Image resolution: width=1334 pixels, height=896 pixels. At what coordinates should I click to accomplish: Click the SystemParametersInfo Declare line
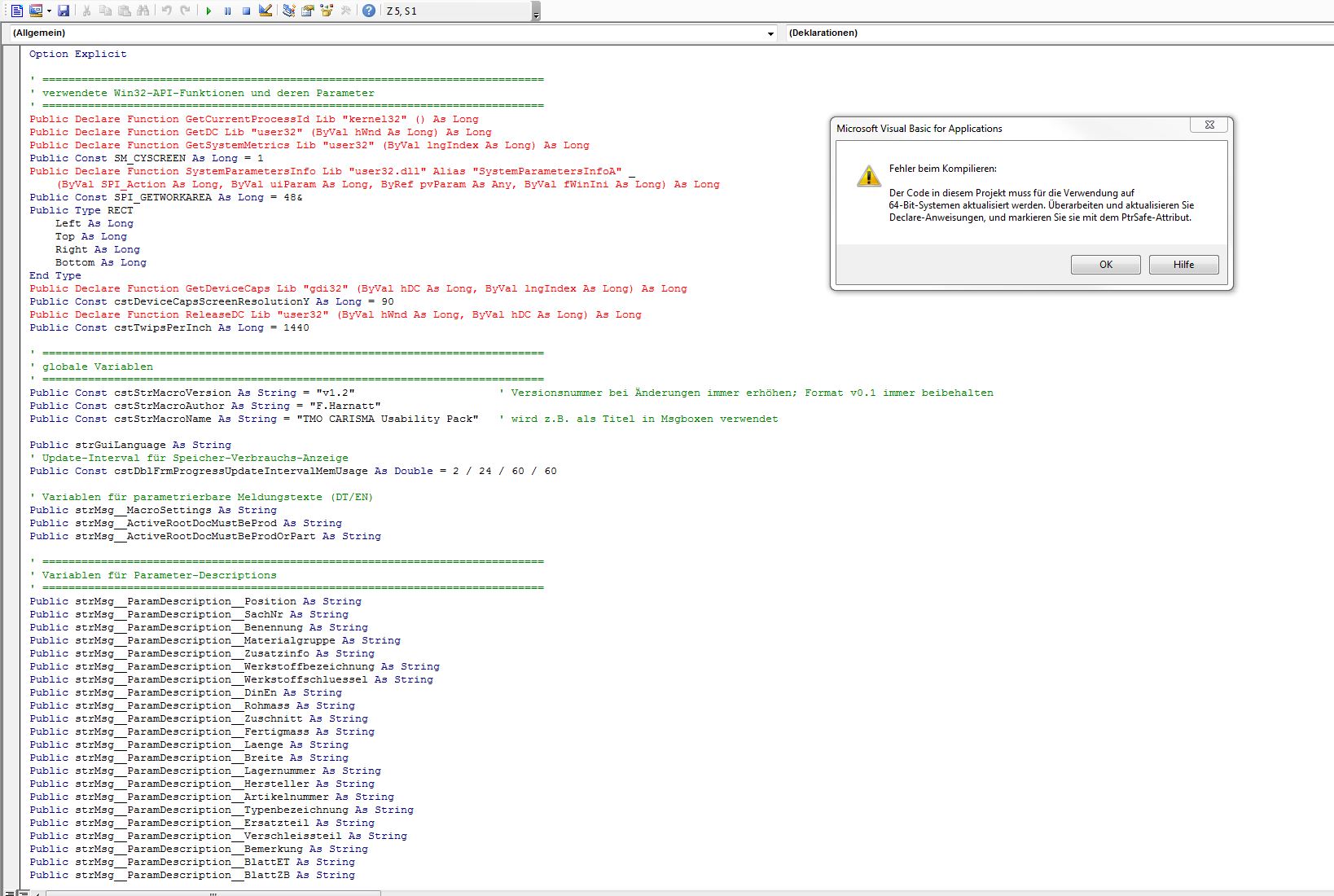[x=332, y=171]
